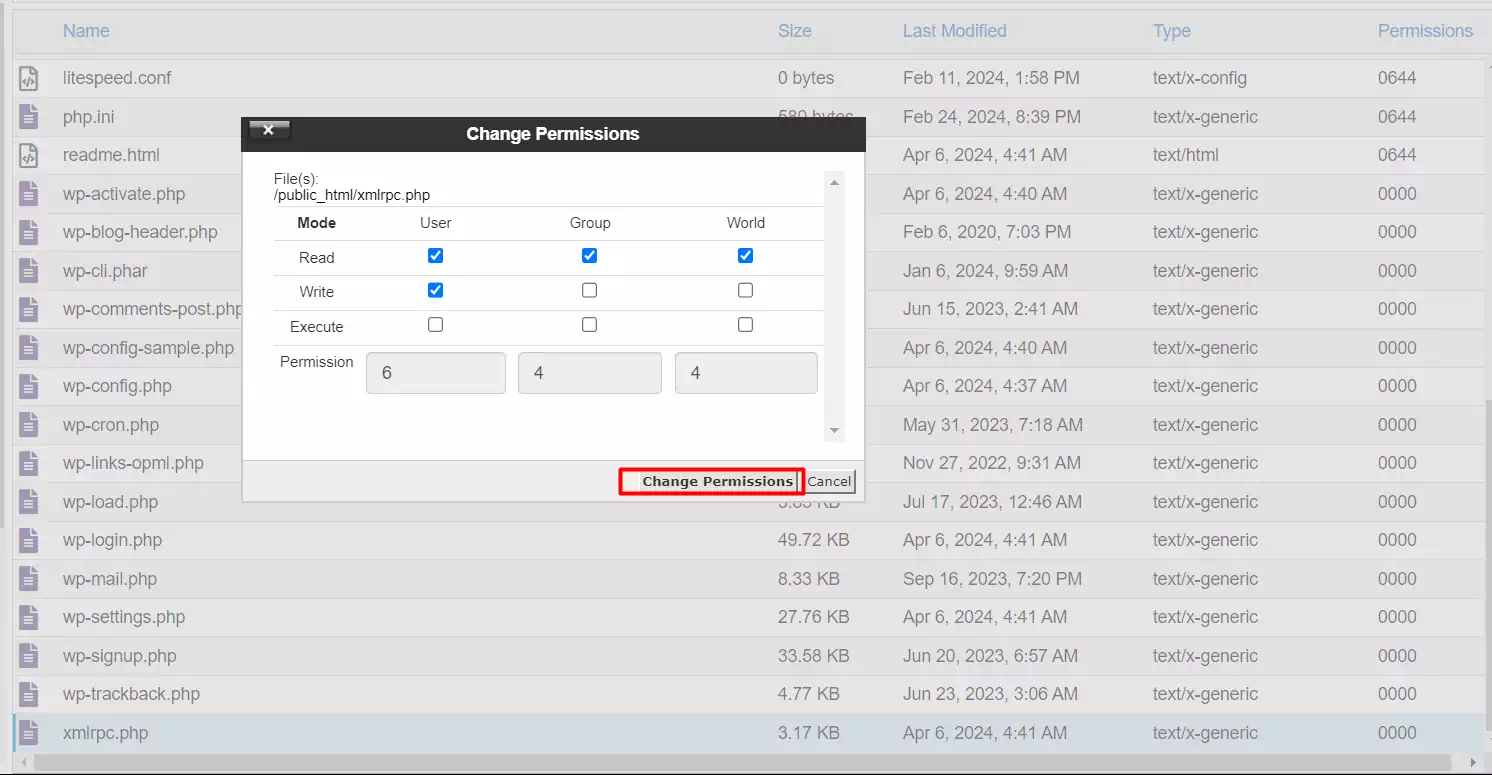Select the wp-cli.phar file name

coord(105,271)
